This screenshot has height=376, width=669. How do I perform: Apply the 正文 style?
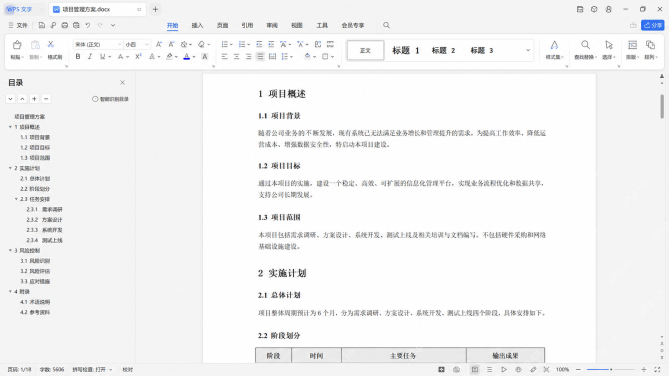(x=365, y=50)
